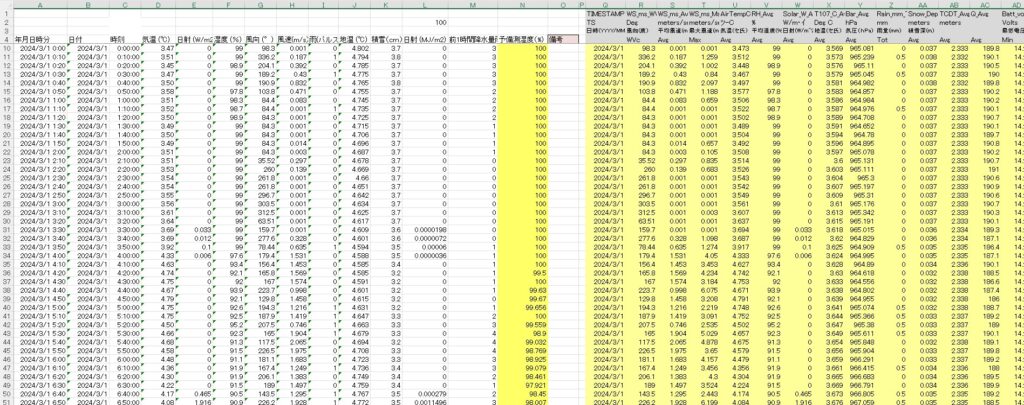The width and height of the screenshot is (1024, 405).
Task: Select the 気温 (℃) header cell
Action: click(x=159, y=39)
